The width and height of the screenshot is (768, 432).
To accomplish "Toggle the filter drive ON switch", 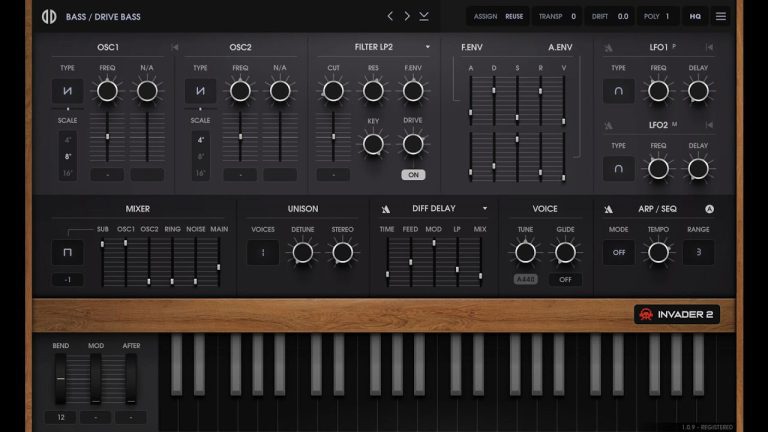I will [x=412, y=174].
